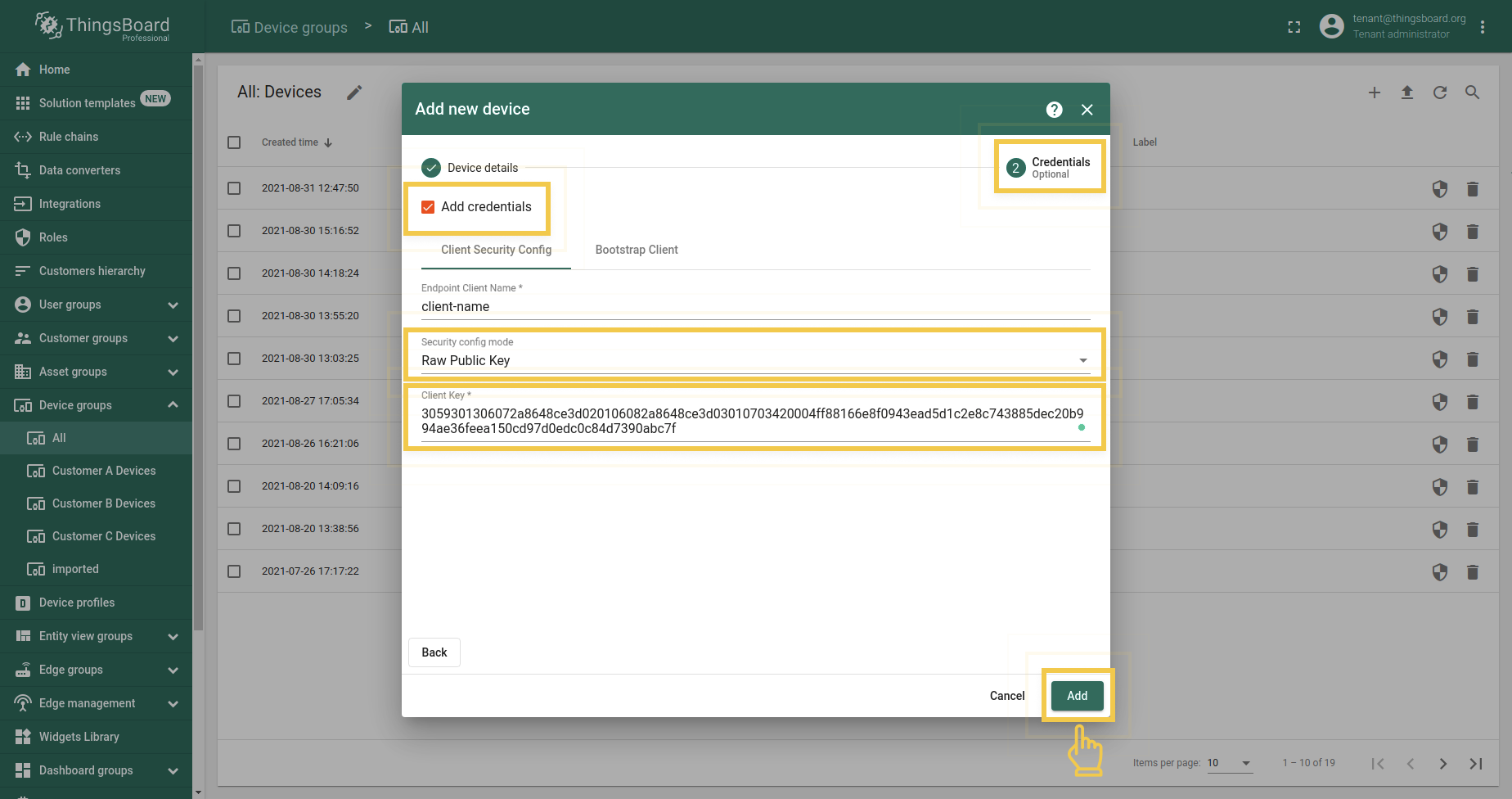Viewport: 1512px width, 799px height.
Task: Import devices using the upload icon
Action: (x=1407, y=93)
